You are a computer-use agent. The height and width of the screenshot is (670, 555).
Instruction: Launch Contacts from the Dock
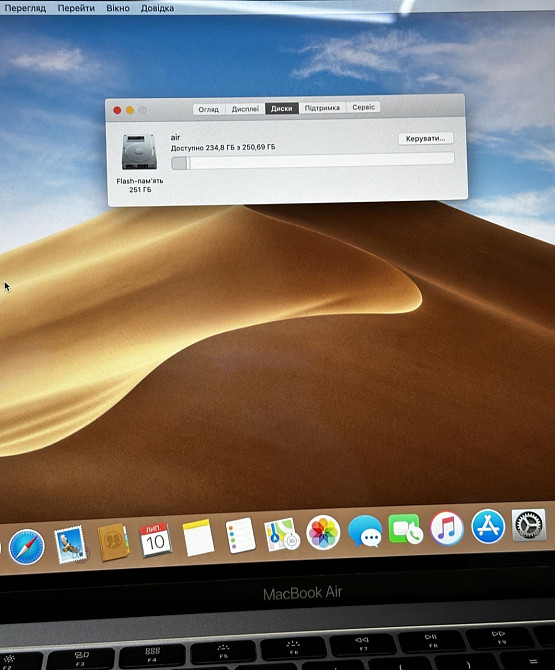113,542
